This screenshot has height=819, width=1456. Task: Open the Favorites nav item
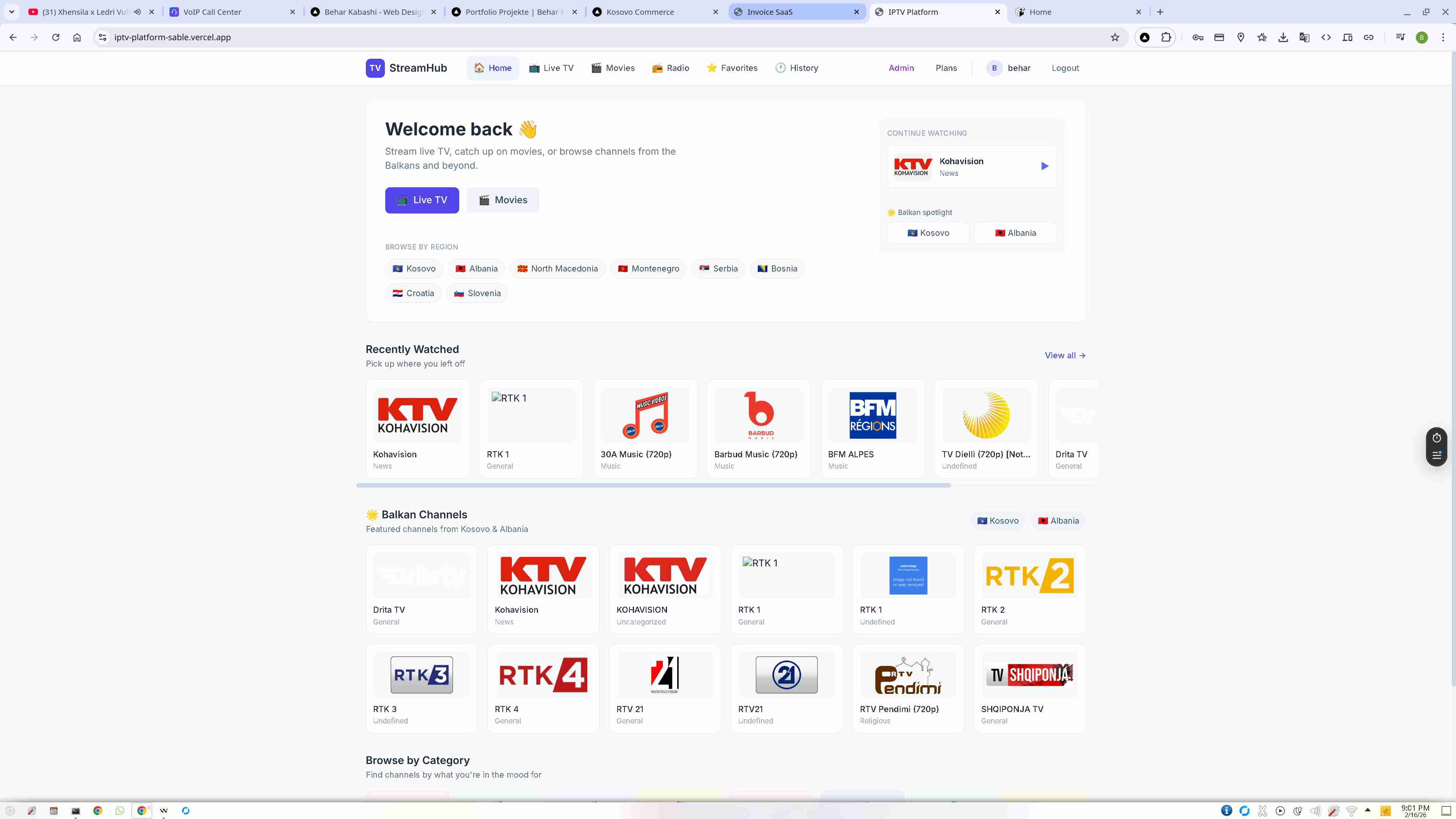click(x=732, y=68)
